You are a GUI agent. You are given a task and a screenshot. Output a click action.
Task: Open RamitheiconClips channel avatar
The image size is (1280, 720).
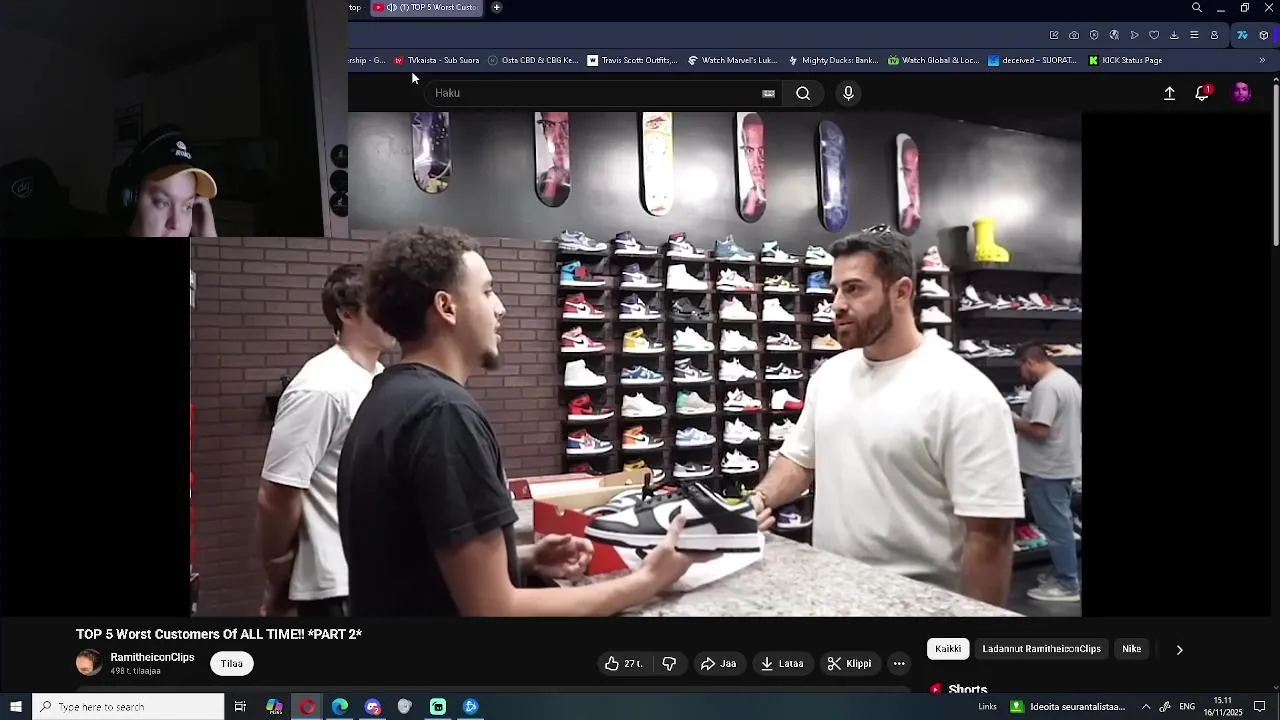(89, 663)
